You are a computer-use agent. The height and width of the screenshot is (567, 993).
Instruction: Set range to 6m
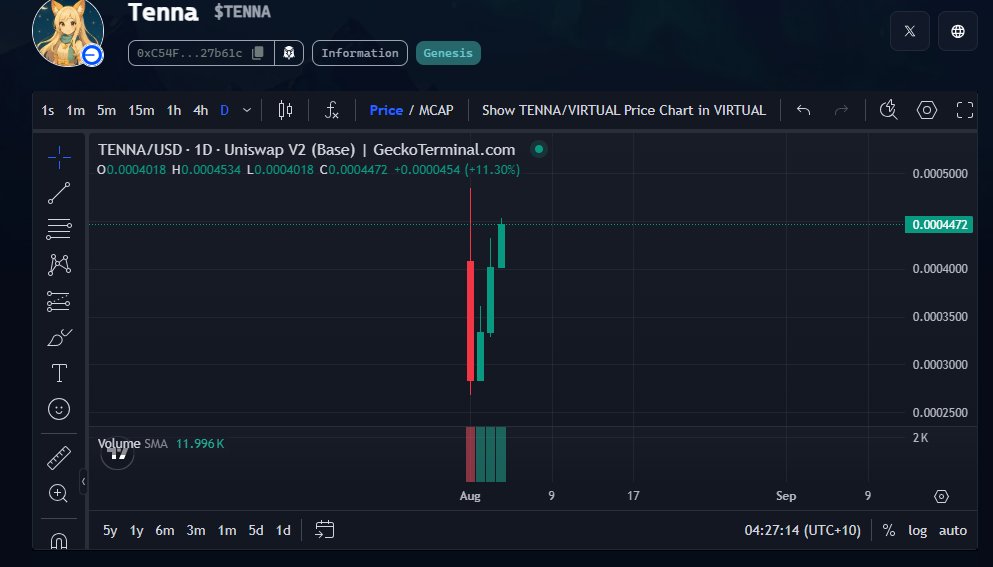pos(165,530)
